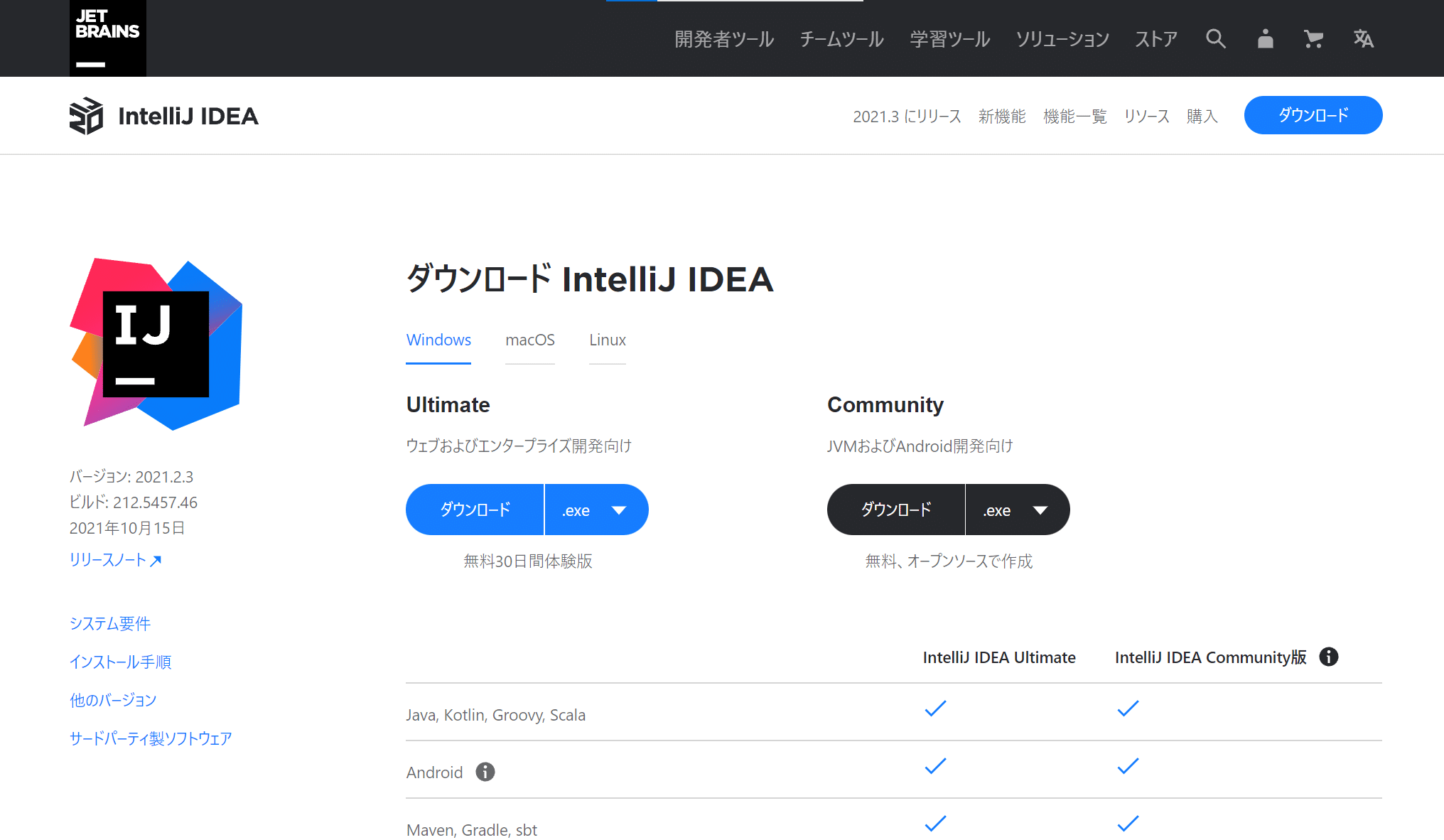
Task: Switch to the Linux tab
Action: tap(608, 340)
